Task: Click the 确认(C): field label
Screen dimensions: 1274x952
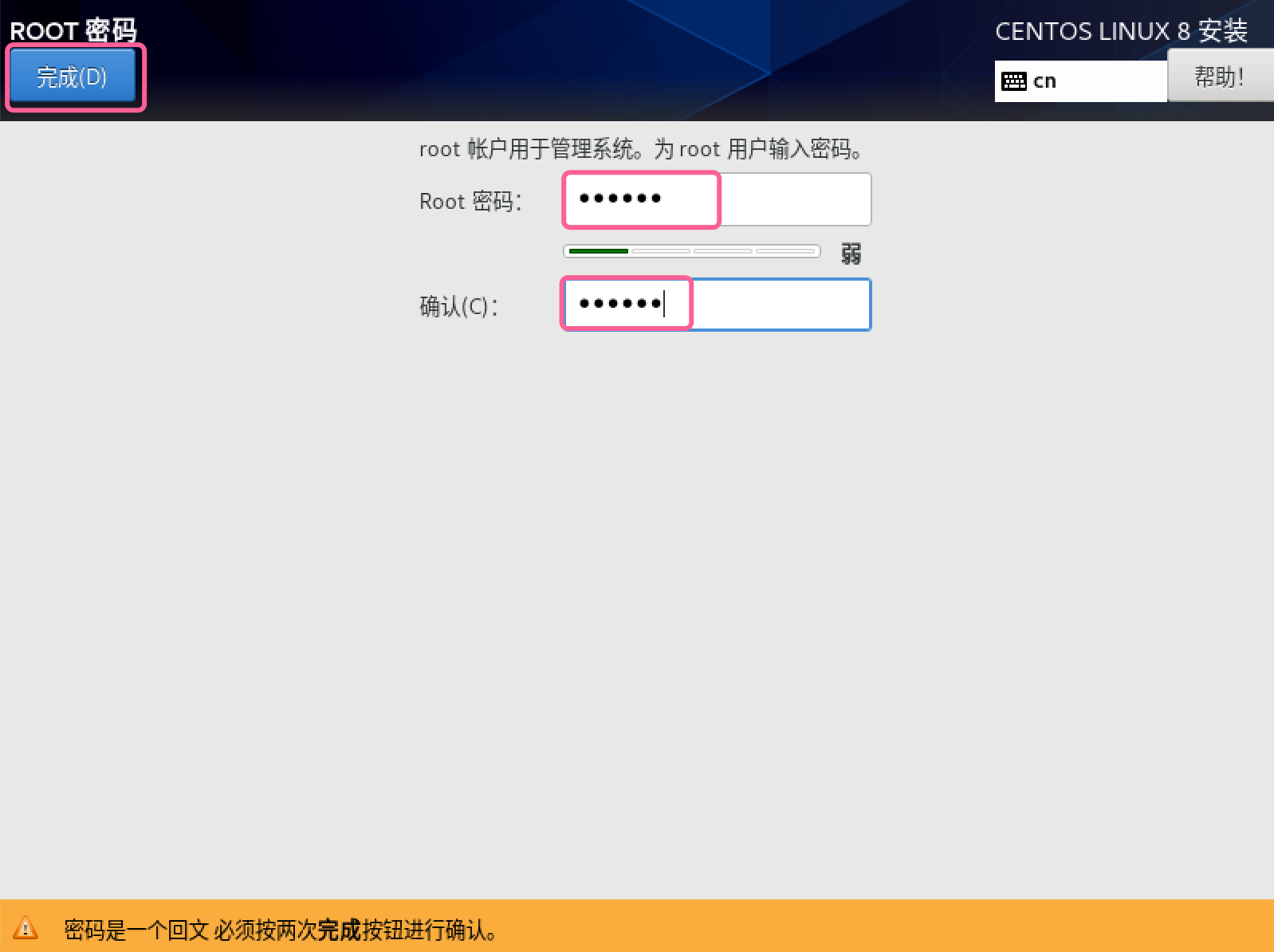Action: coord(459,306)
